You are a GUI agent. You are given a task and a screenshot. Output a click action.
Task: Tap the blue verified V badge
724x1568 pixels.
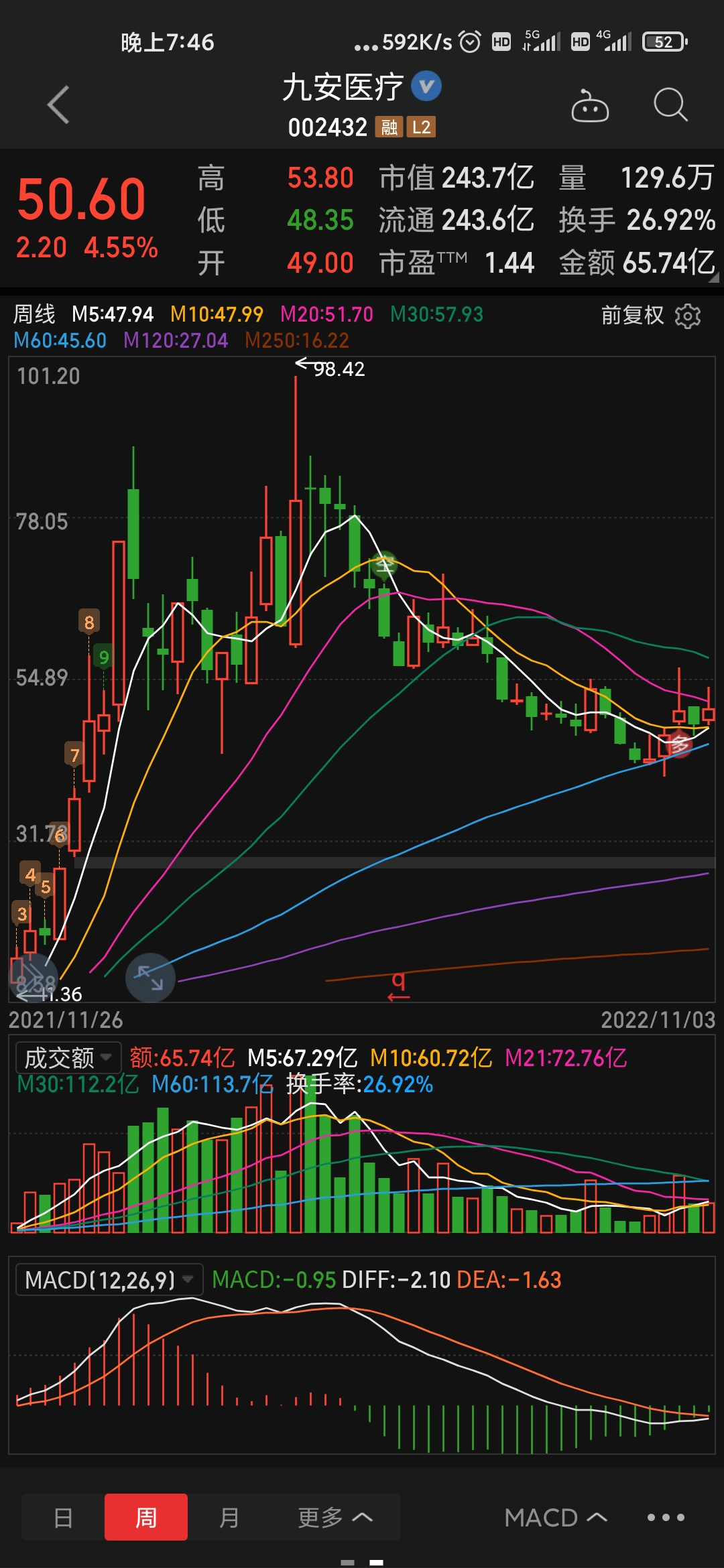point(426,86)
